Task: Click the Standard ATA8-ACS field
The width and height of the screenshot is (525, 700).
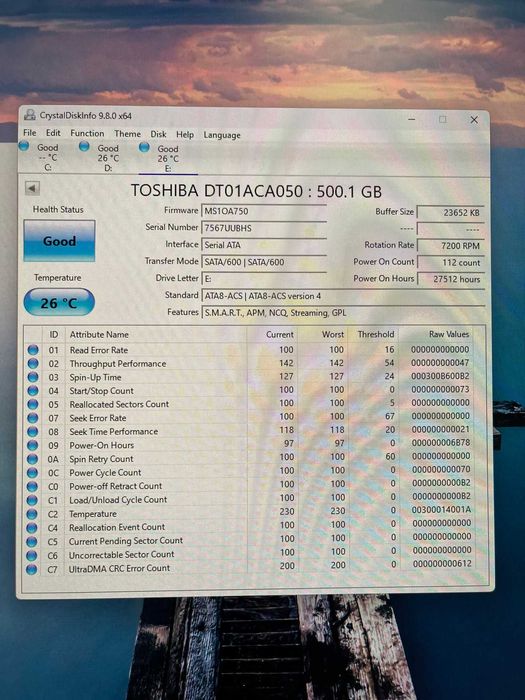Action: [343, 296]
